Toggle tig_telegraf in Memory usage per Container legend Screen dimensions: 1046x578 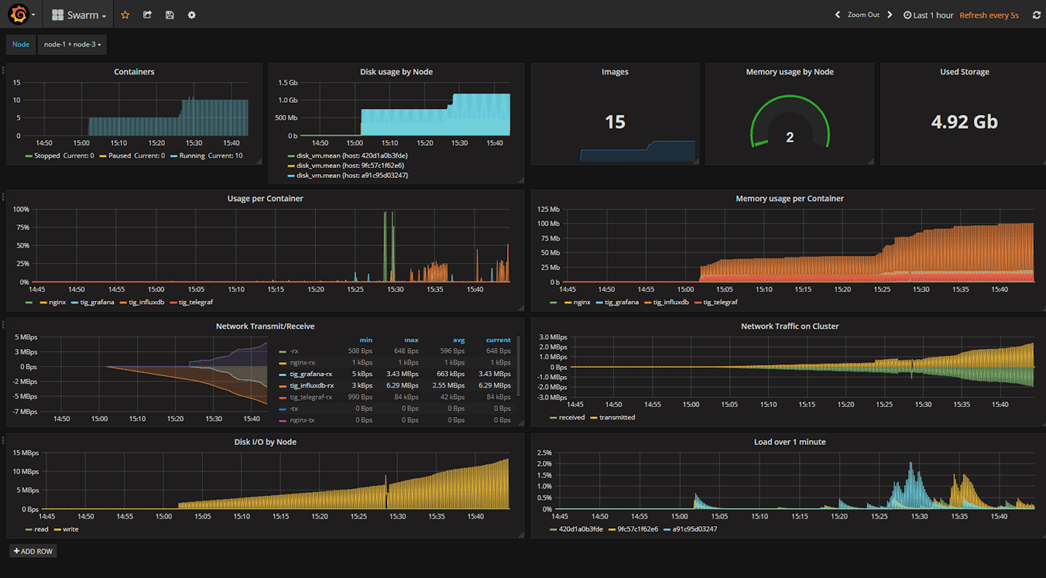point(720,302)
